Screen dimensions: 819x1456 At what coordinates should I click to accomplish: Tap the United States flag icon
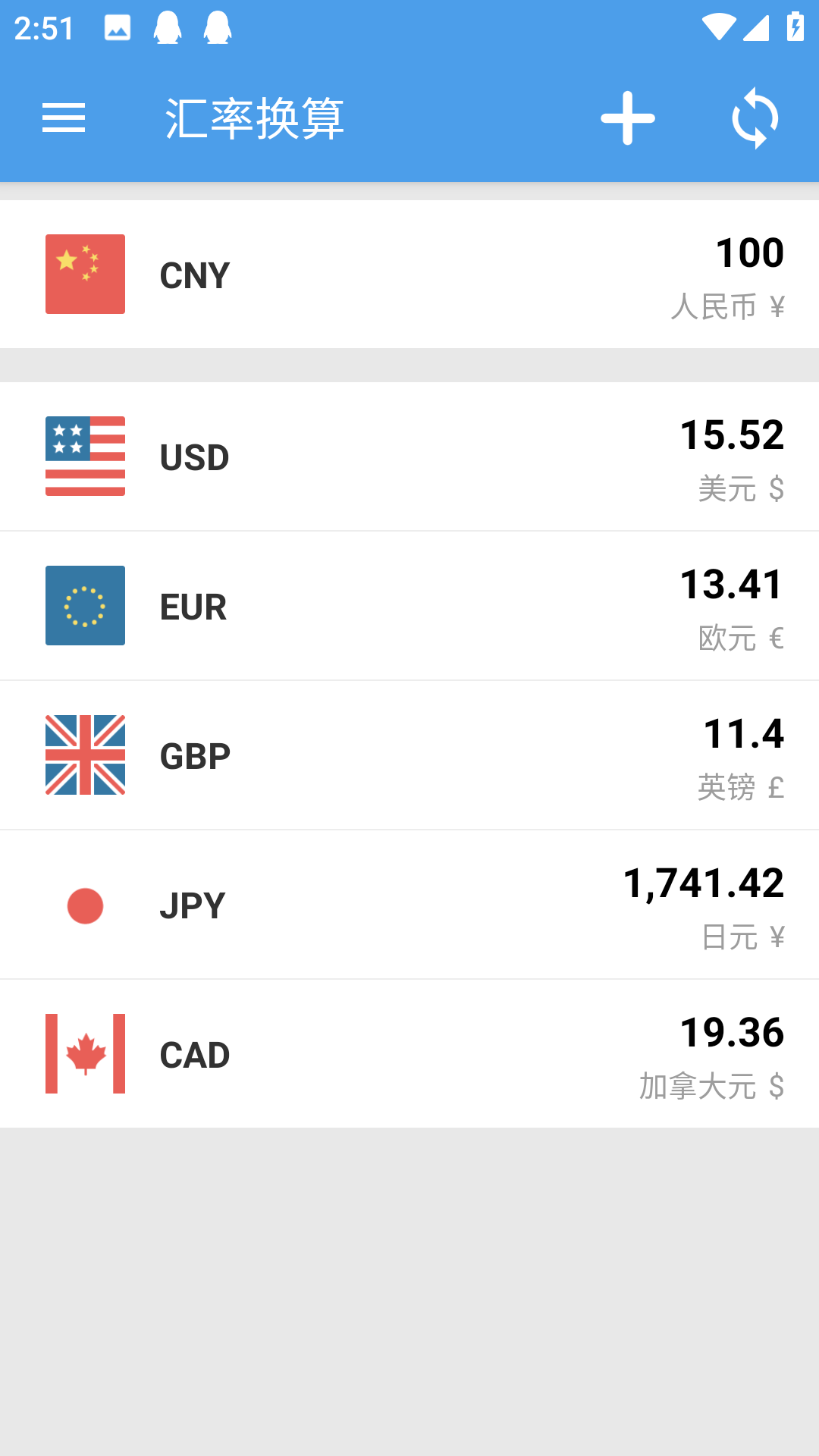[x=85, y=456]
